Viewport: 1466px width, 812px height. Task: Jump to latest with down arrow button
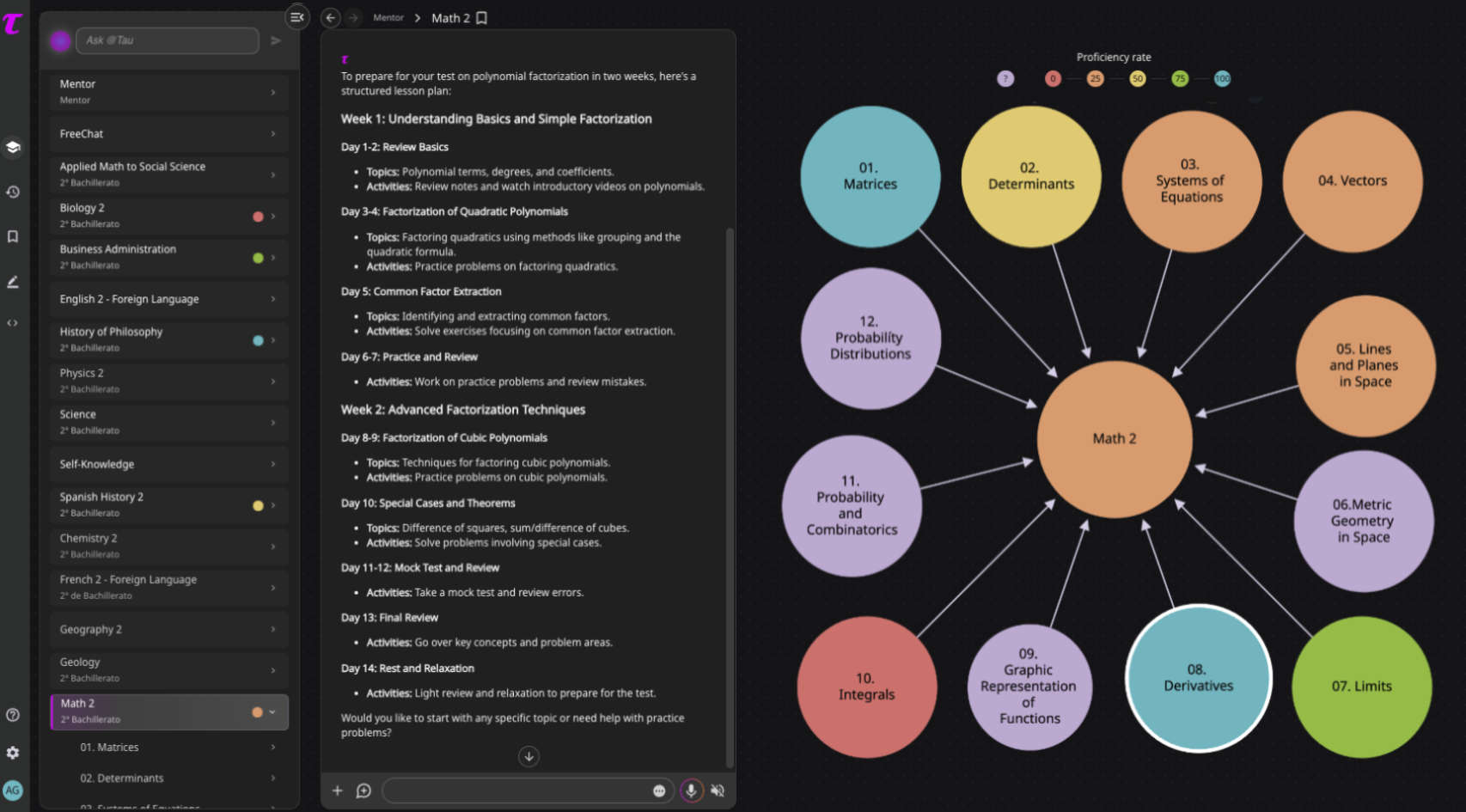pyautogui.click(x=529, y=757)
